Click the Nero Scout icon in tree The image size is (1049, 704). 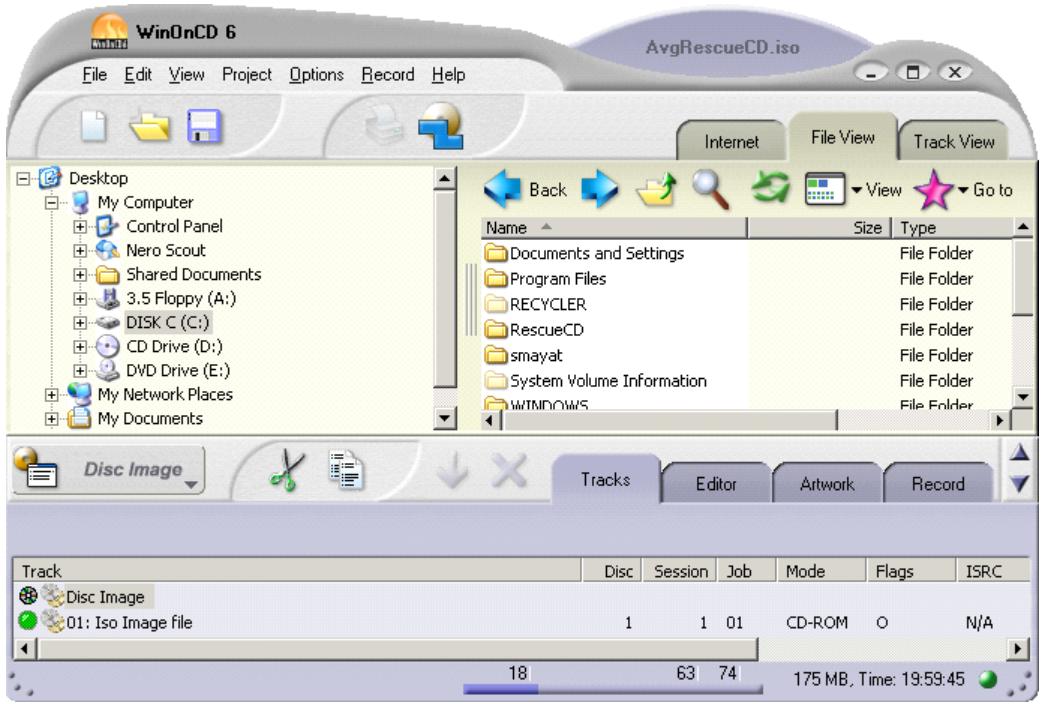[x=108, y=250]
